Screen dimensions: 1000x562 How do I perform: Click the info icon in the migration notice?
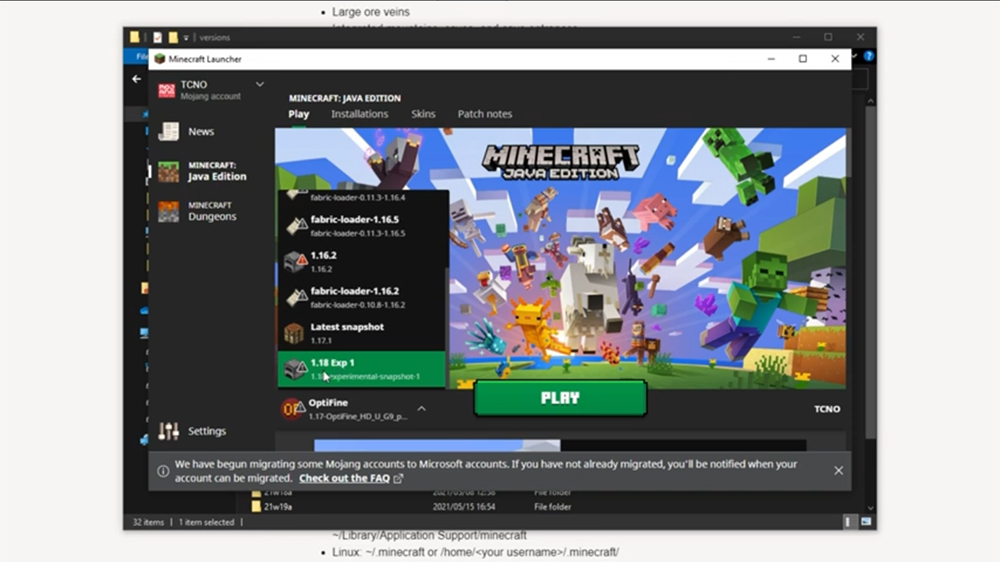pos(163,471)
